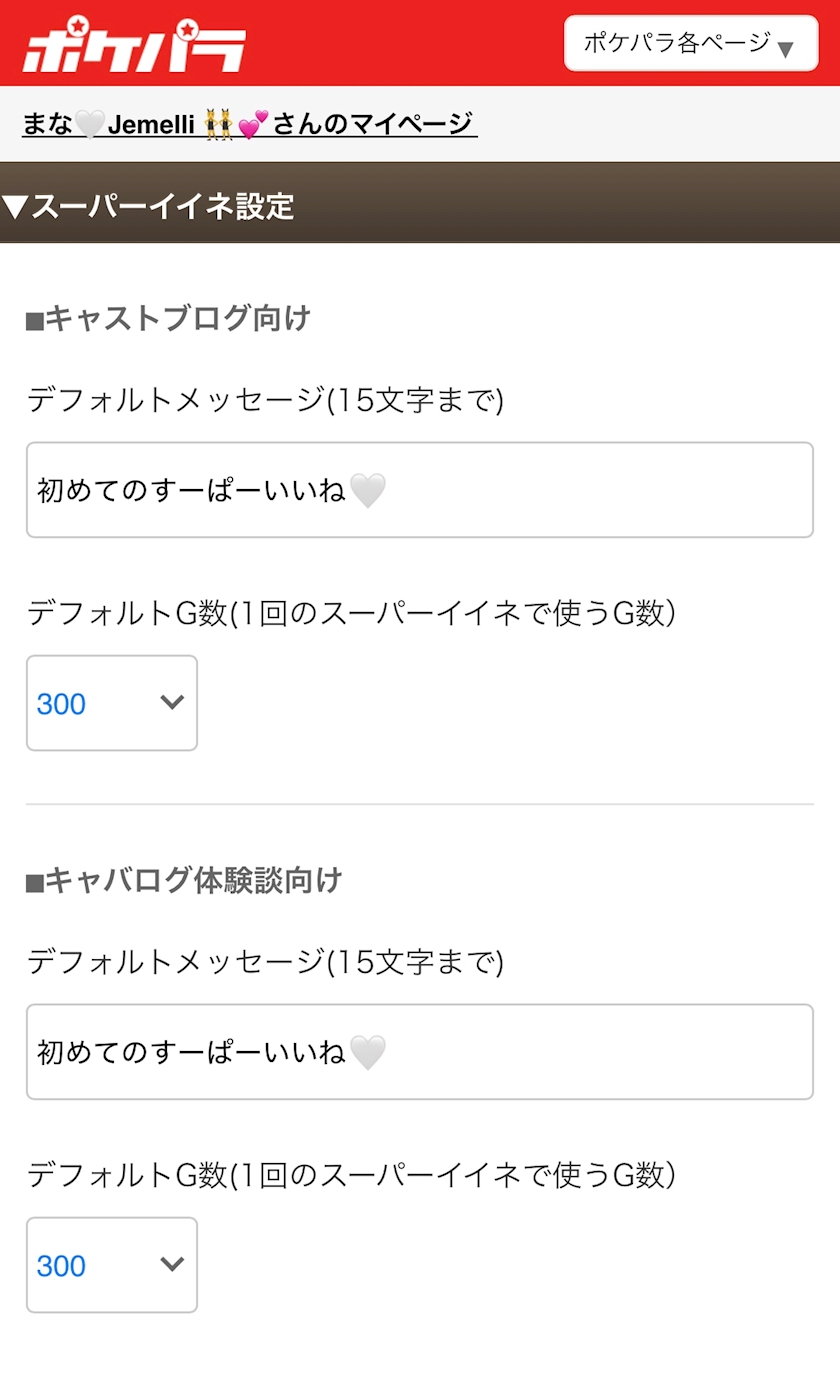Collapse the スーパーイイネ設定 section header
Image resolution: width=840 pixels, height=1396 pixels.
pyautogui.click(x=420, y=206)
